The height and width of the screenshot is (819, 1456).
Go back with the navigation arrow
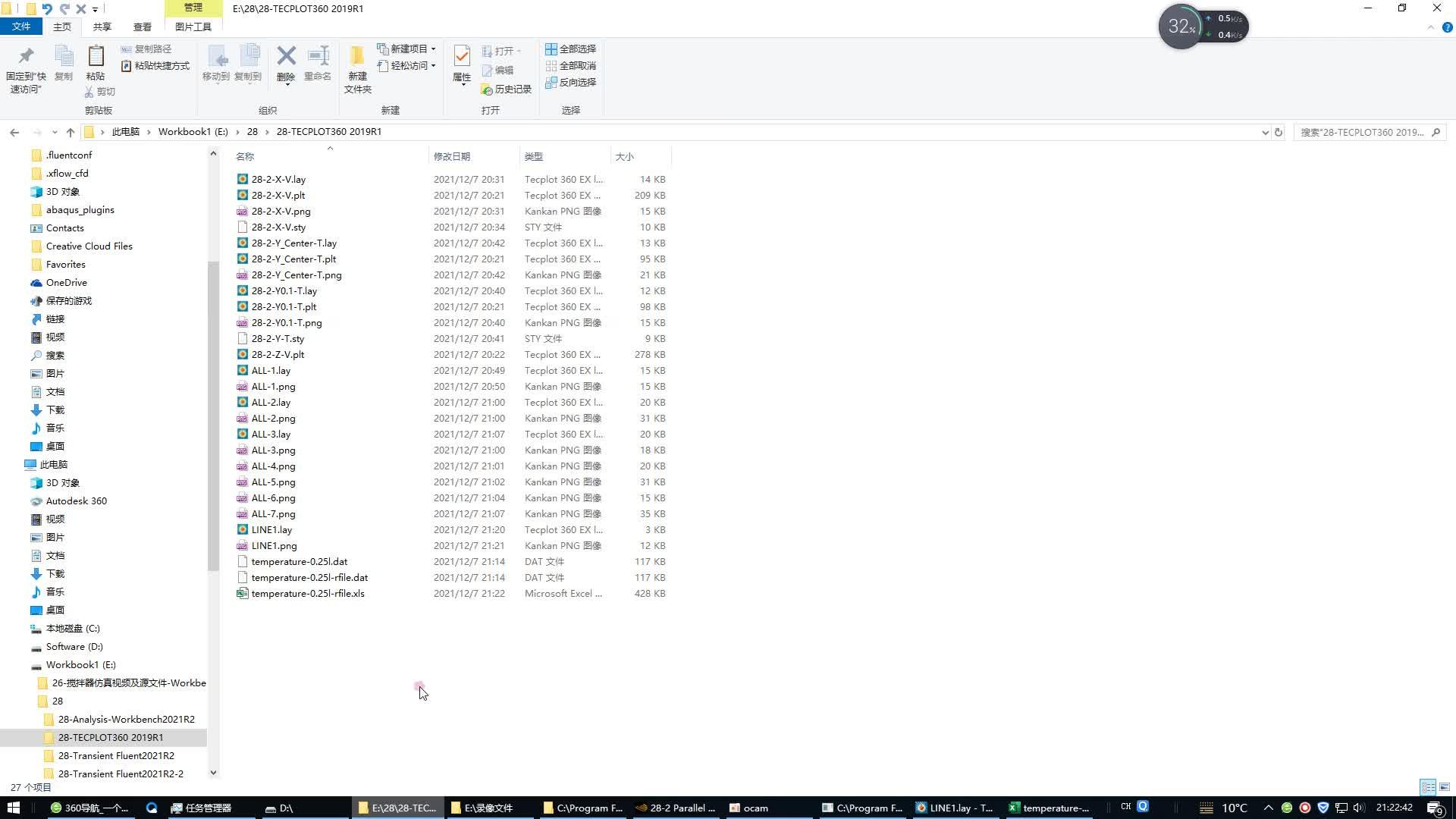14,133
